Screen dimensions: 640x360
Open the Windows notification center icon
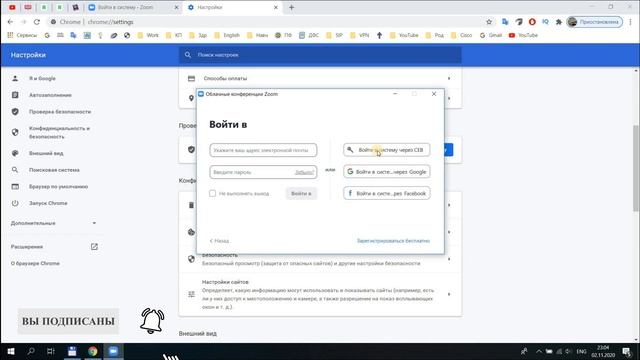coord(627,351)
